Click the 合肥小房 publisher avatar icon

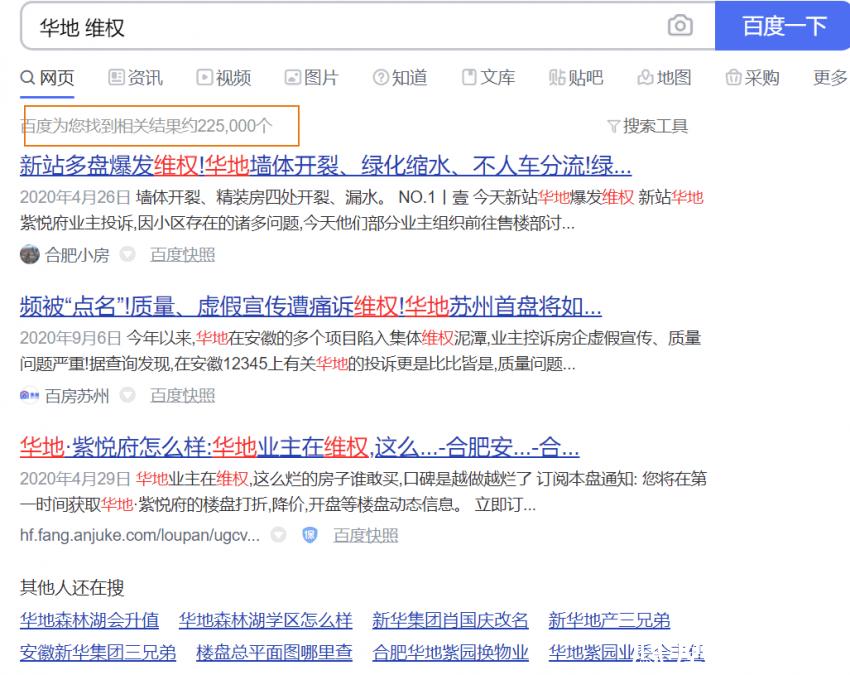coord(27,255)
